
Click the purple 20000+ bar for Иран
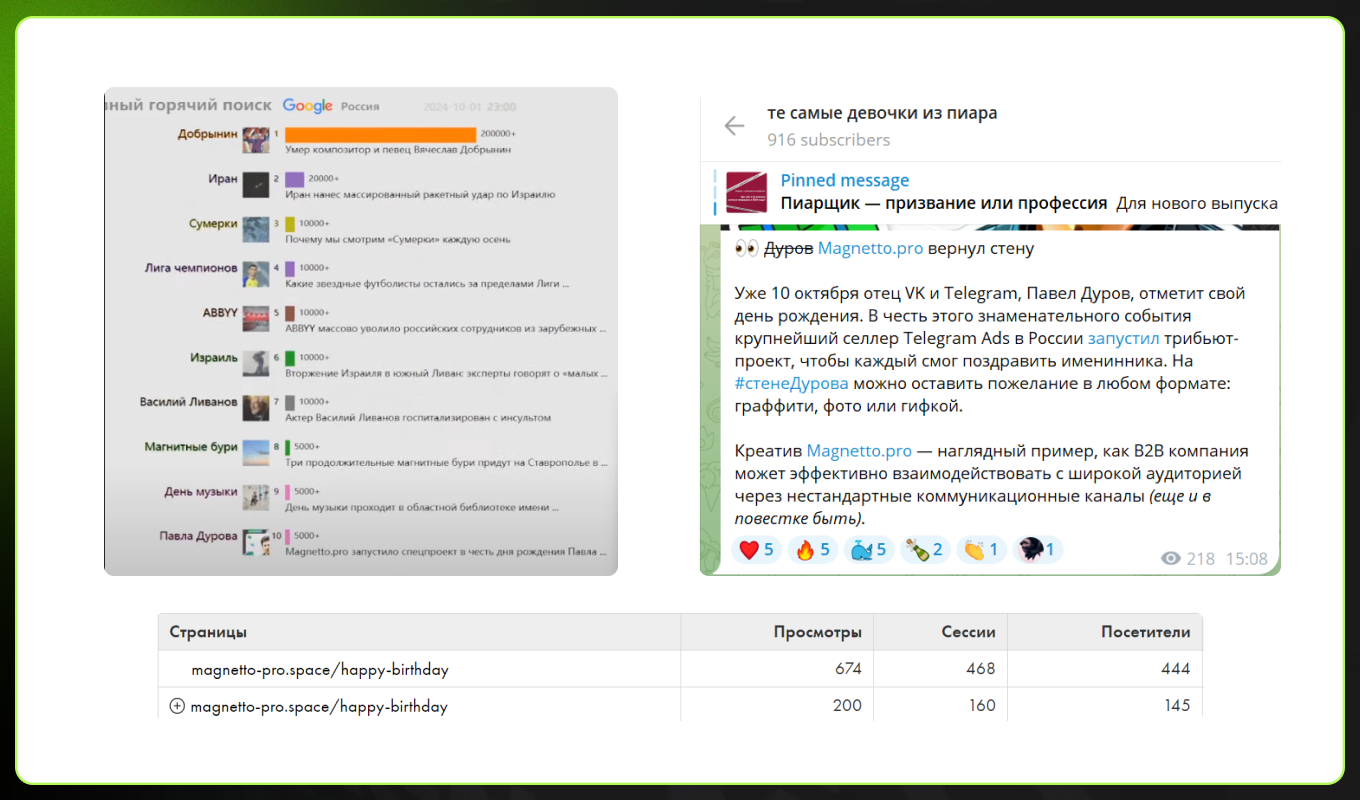(x=295, y=179)
